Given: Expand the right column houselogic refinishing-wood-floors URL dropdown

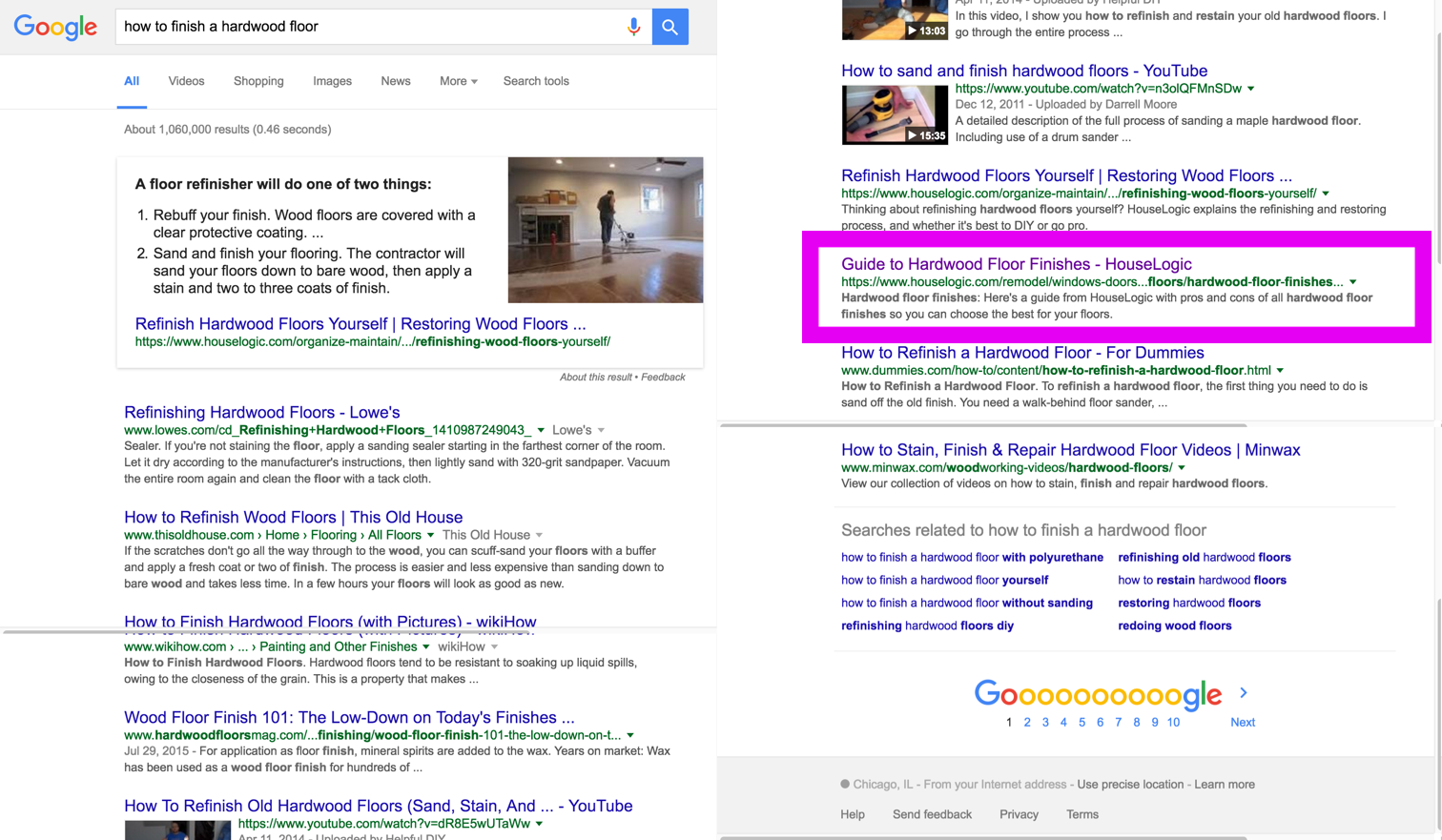Looking at the screenshot, I should pos(1326,194).
